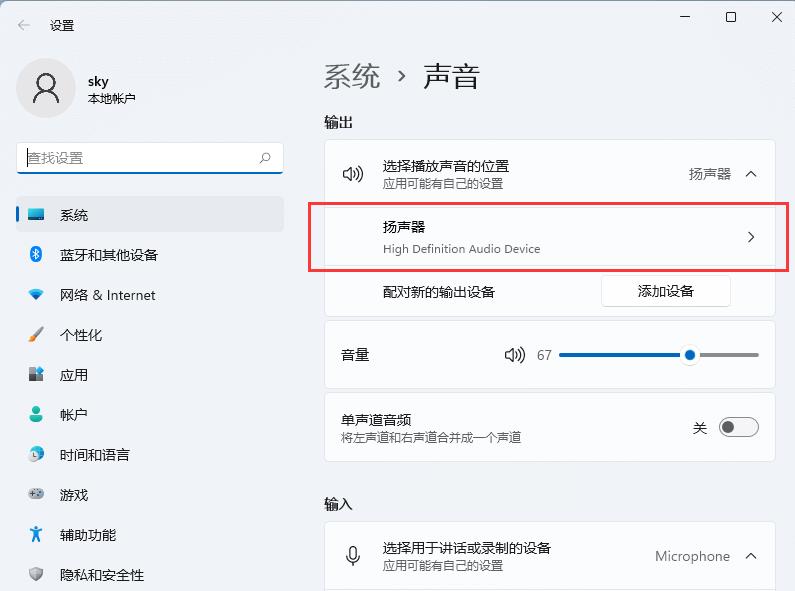795x591 pixels.
Task: Open the speaker device properties chevron
Action: 751,238
